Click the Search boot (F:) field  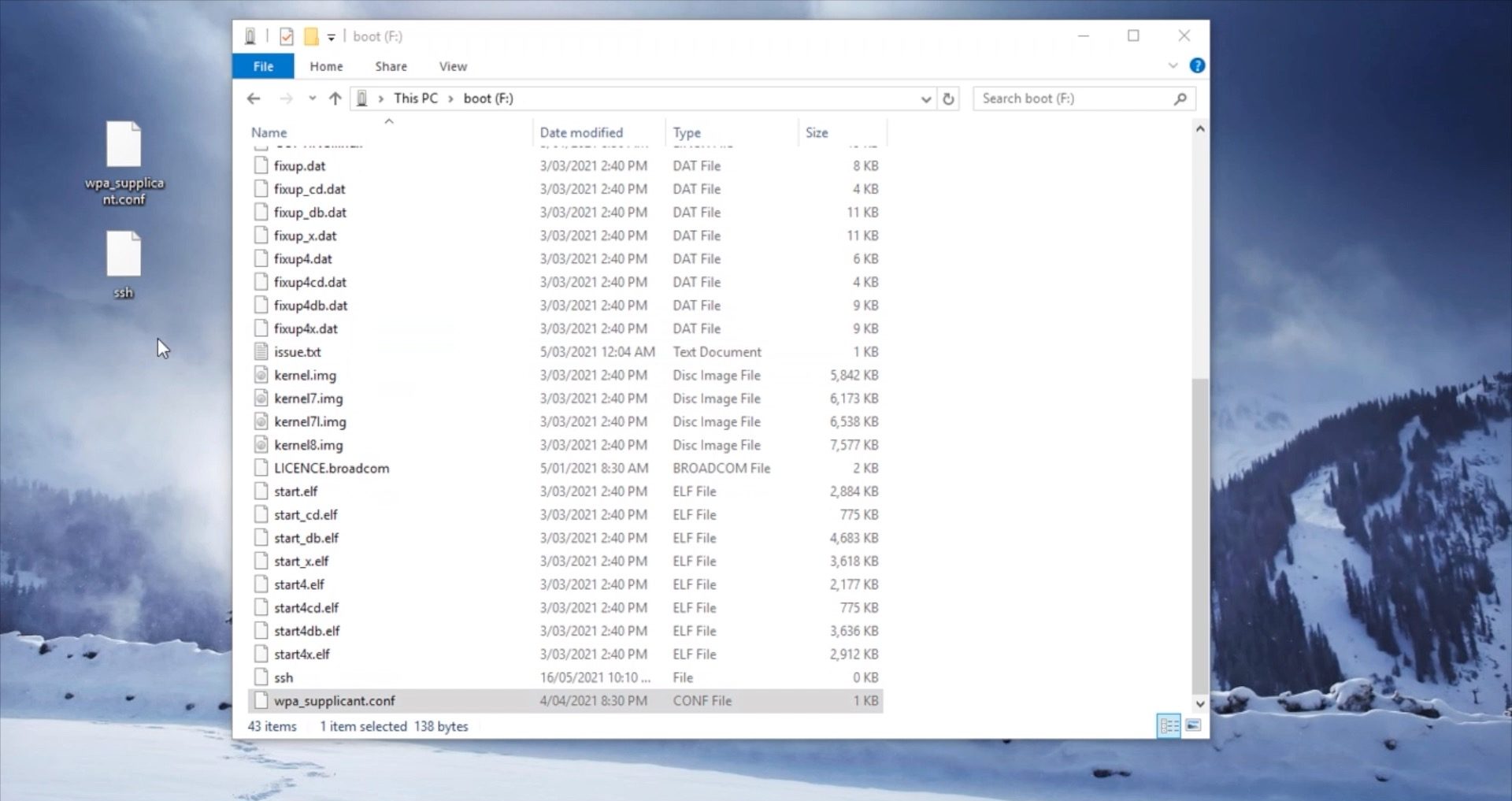click(x=1075, y=98)
